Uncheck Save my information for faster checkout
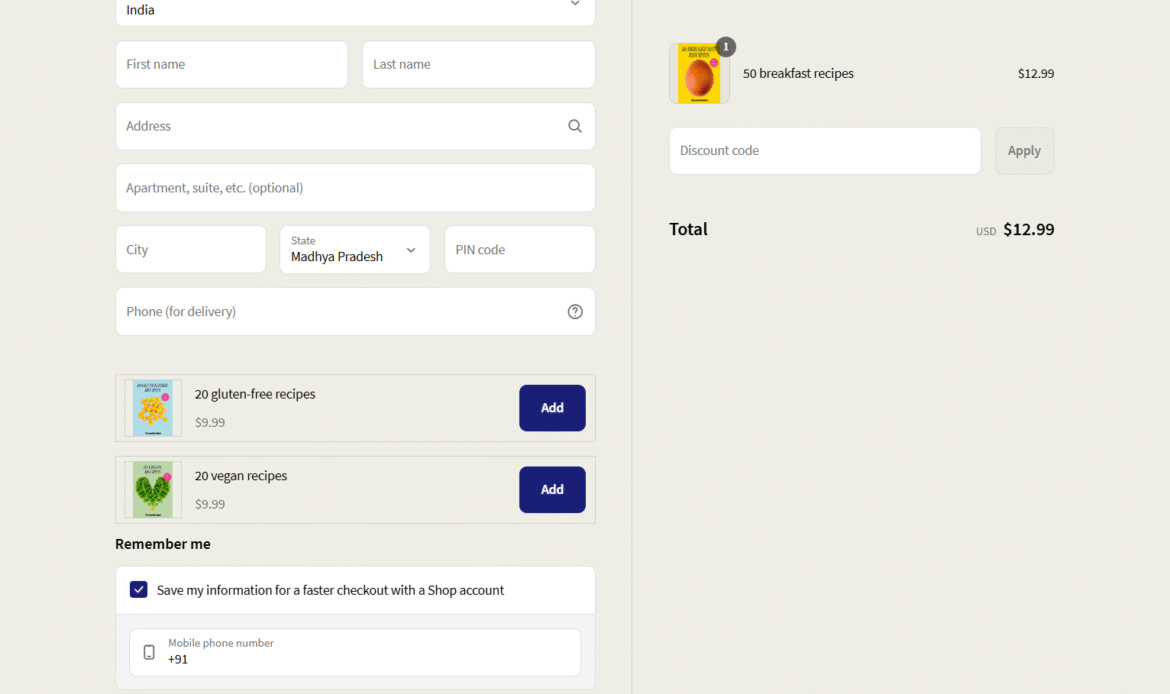Viewport: 1170px width, 694px height. [139, 590]
